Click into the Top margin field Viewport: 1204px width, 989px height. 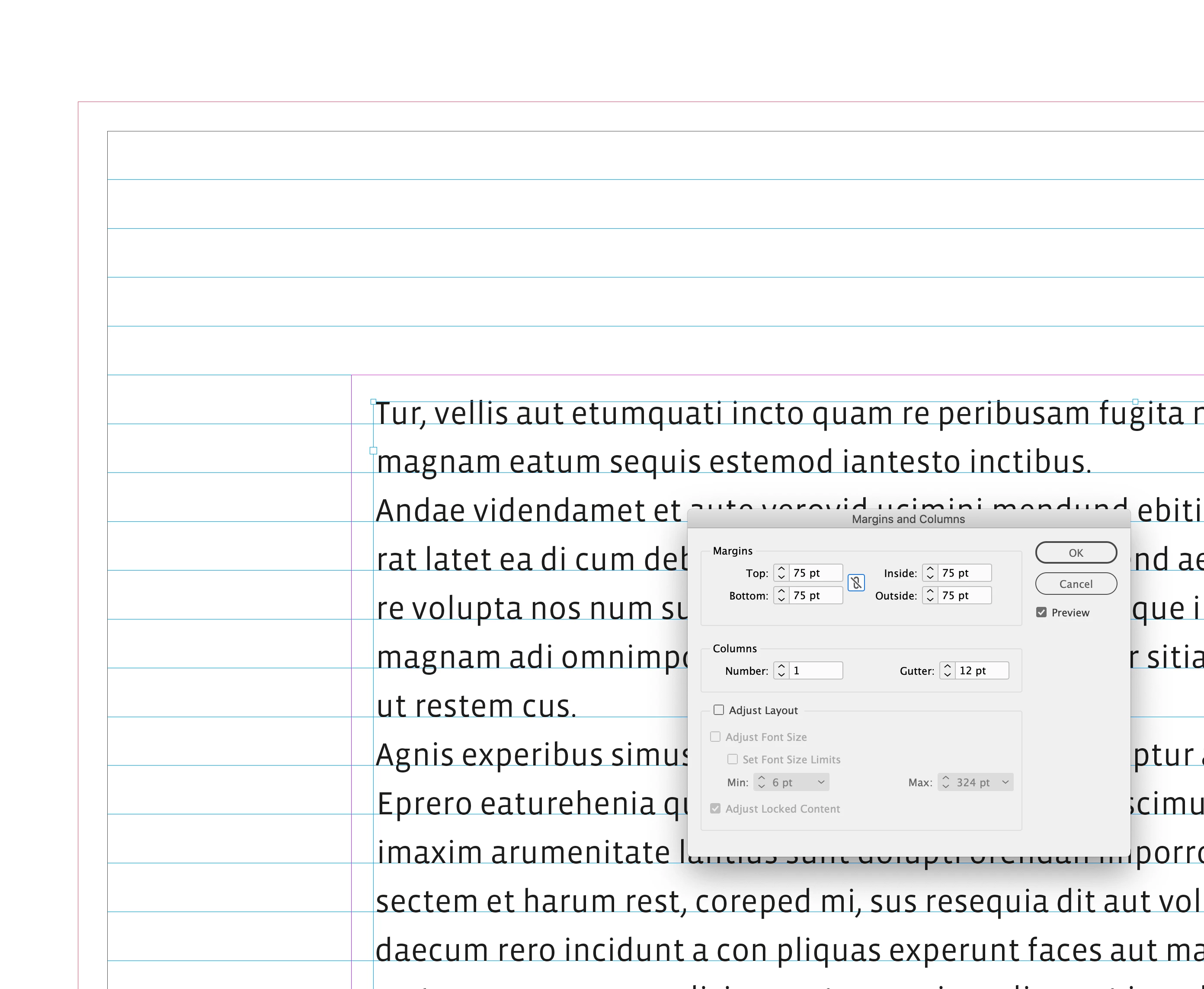tap(815, 573)
